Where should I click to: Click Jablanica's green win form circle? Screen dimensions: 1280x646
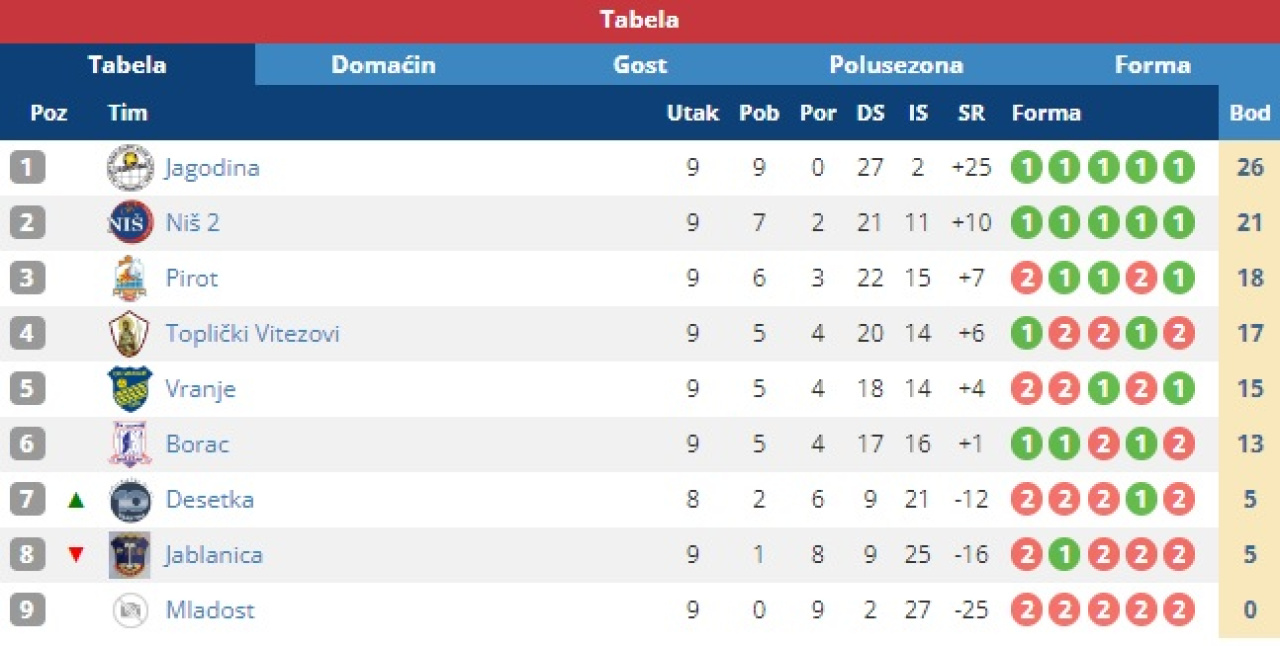click(1064, 555)
